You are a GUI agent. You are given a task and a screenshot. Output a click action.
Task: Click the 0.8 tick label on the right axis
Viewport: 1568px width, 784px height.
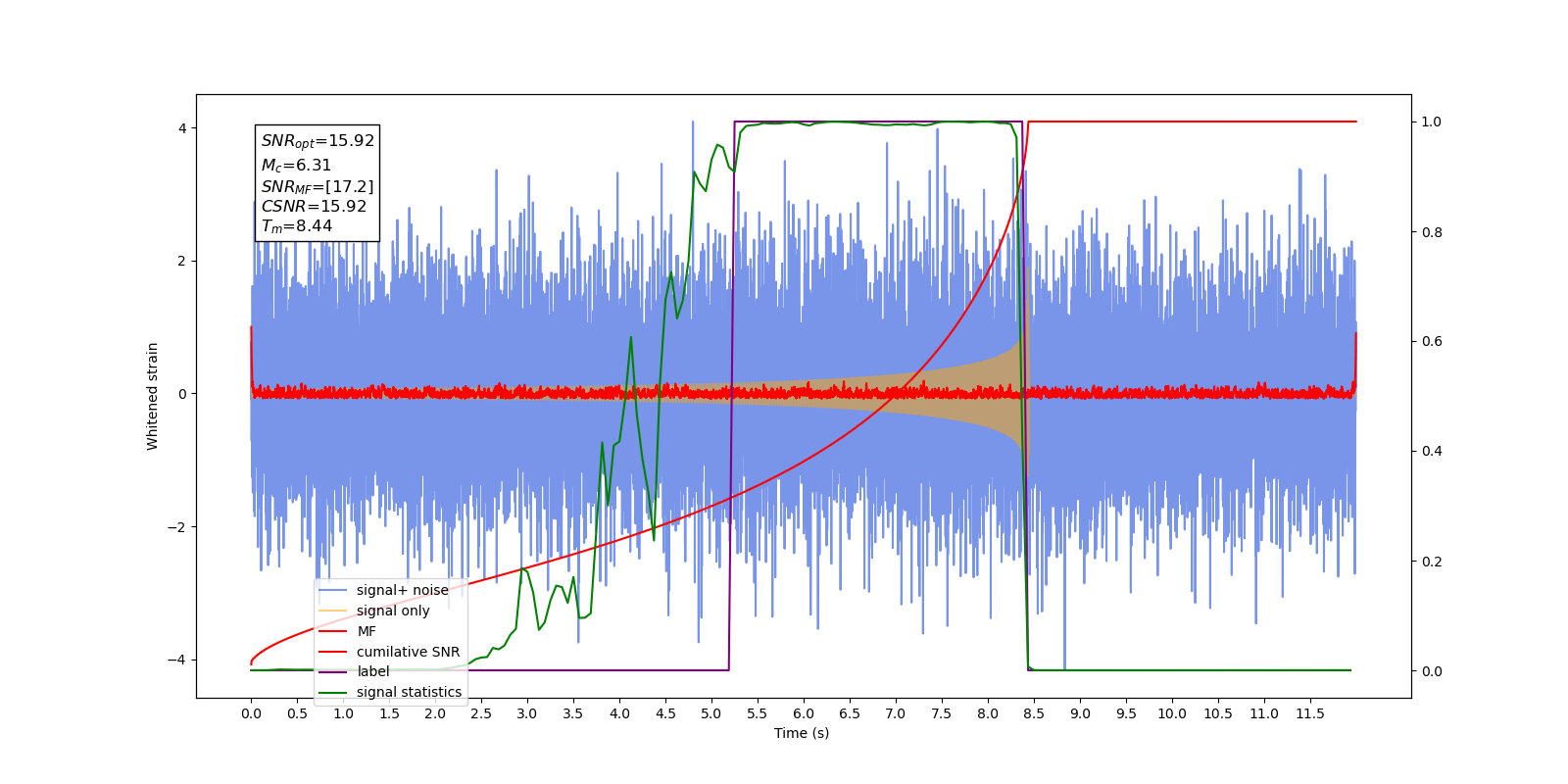1432,232
